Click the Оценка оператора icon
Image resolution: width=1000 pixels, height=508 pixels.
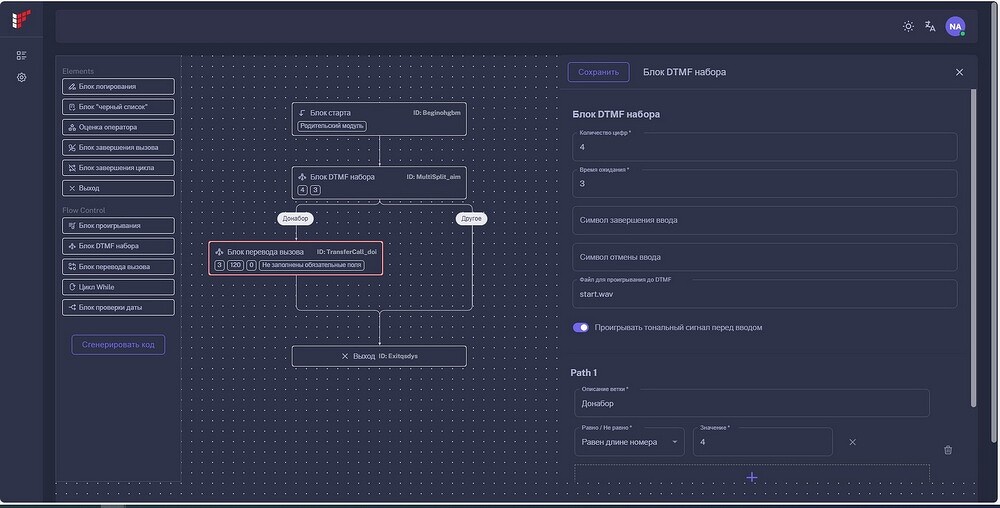coord(72,127)
